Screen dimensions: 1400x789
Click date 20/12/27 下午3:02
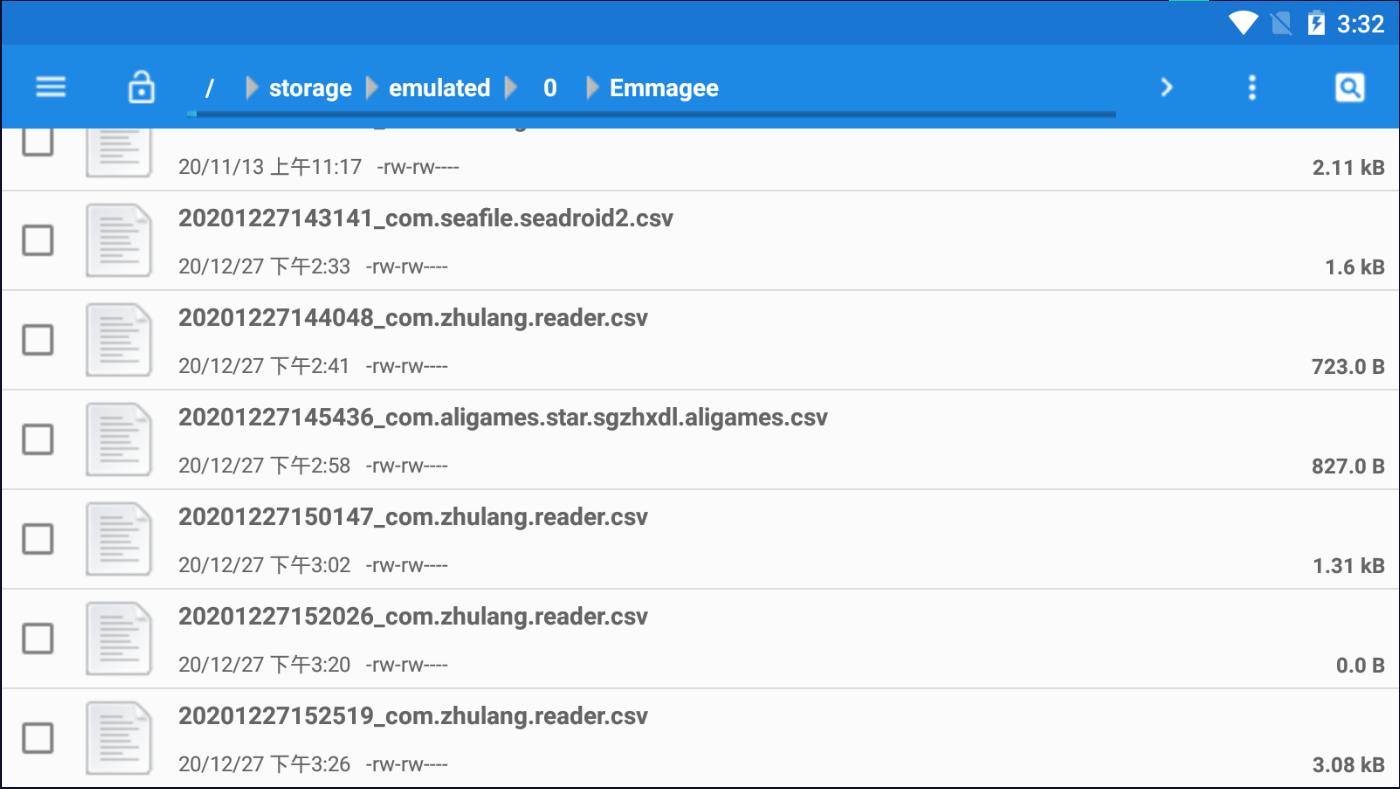pyautogui.click(x=265, y=565)
